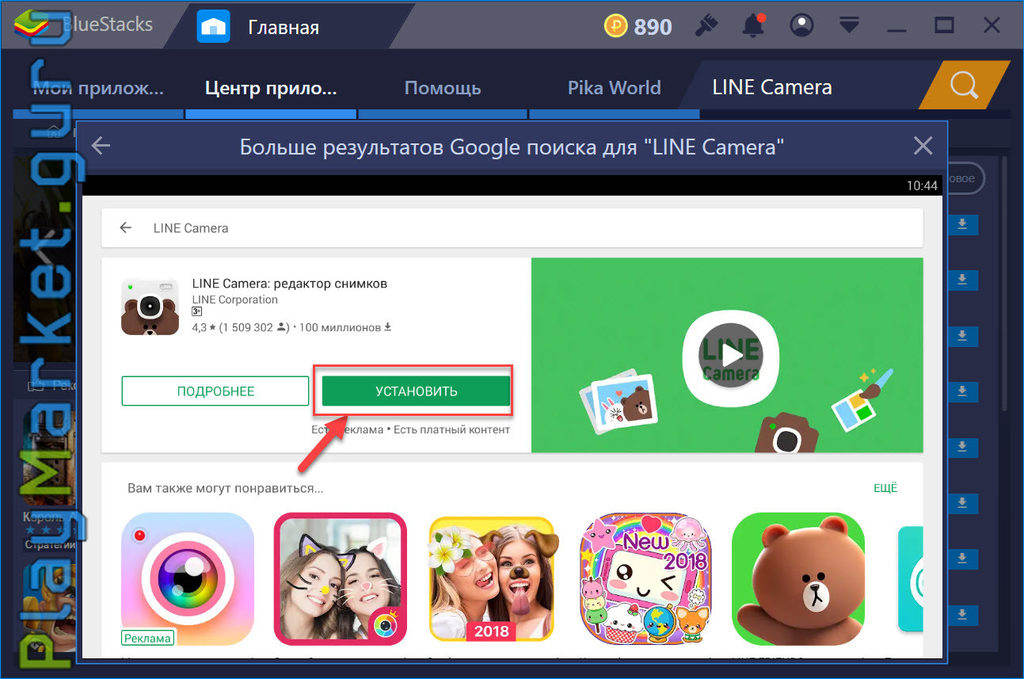Click the LINE Camera: редактор снимков title
The width and height of the screenshot is (1024, 679).
[289, 283]
